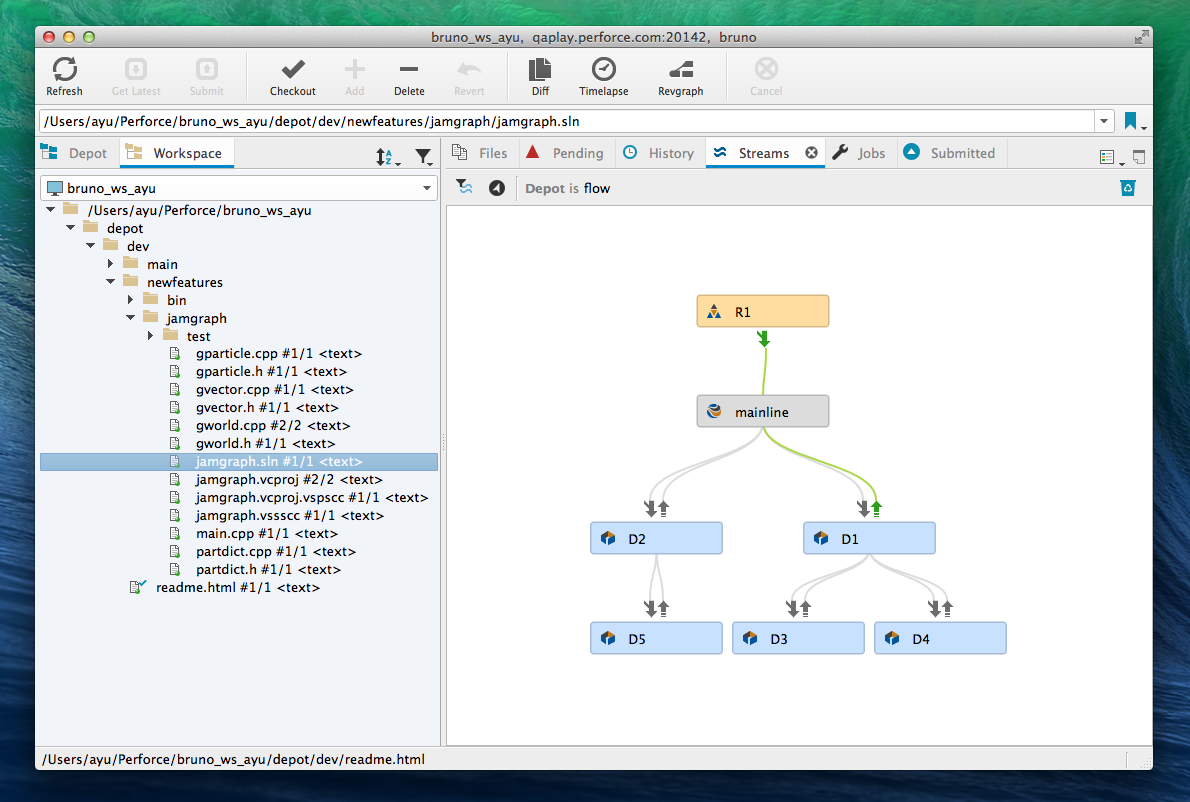Click the Checkout checkmark icon
Screen dimensions: 1190x802
(293, 69)
